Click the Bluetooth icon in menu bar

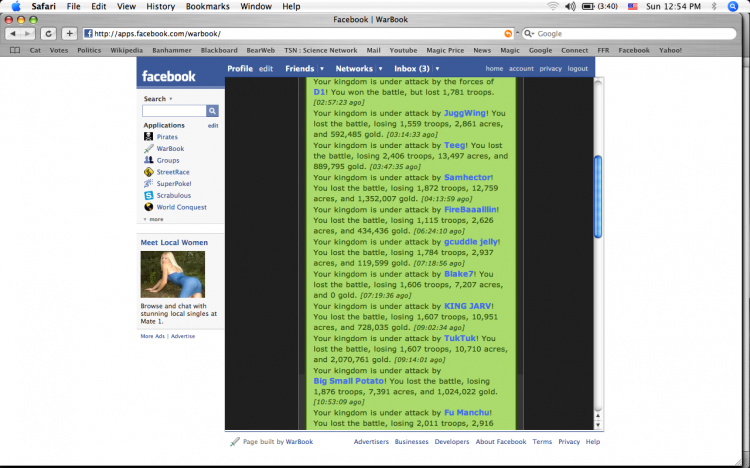point(714,6)
